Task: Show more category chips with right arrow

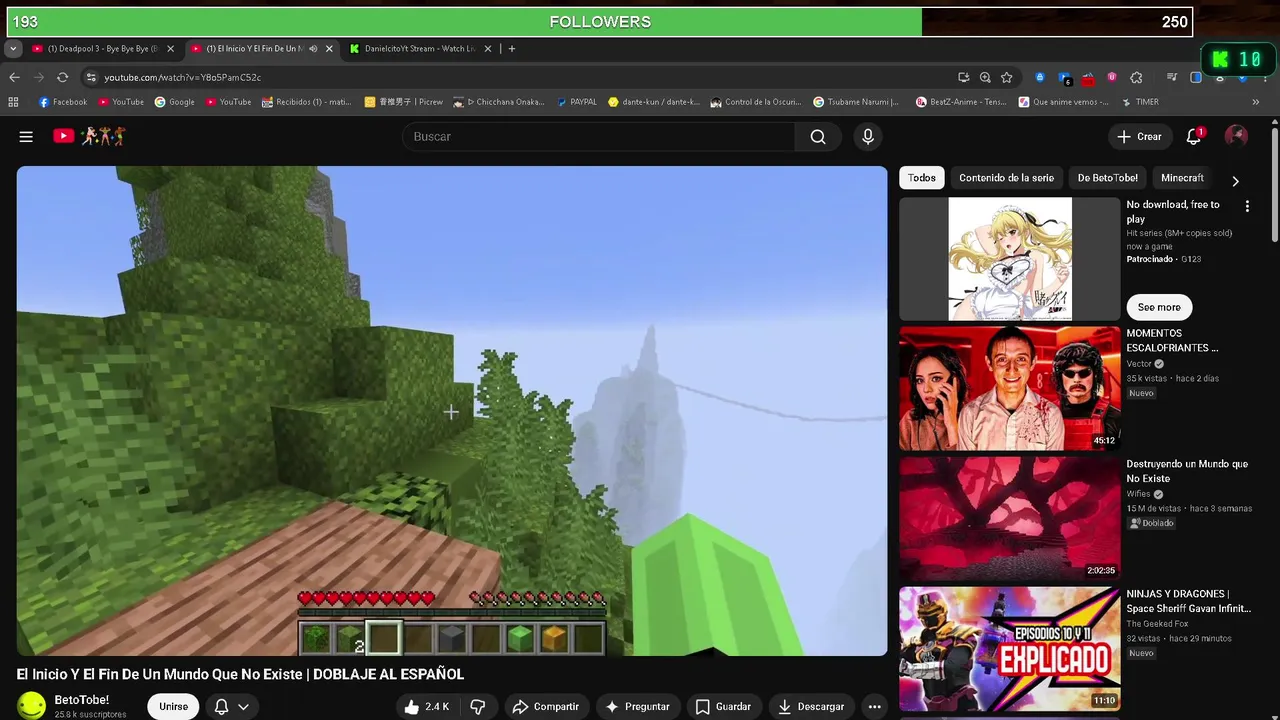Action: 1235,181
